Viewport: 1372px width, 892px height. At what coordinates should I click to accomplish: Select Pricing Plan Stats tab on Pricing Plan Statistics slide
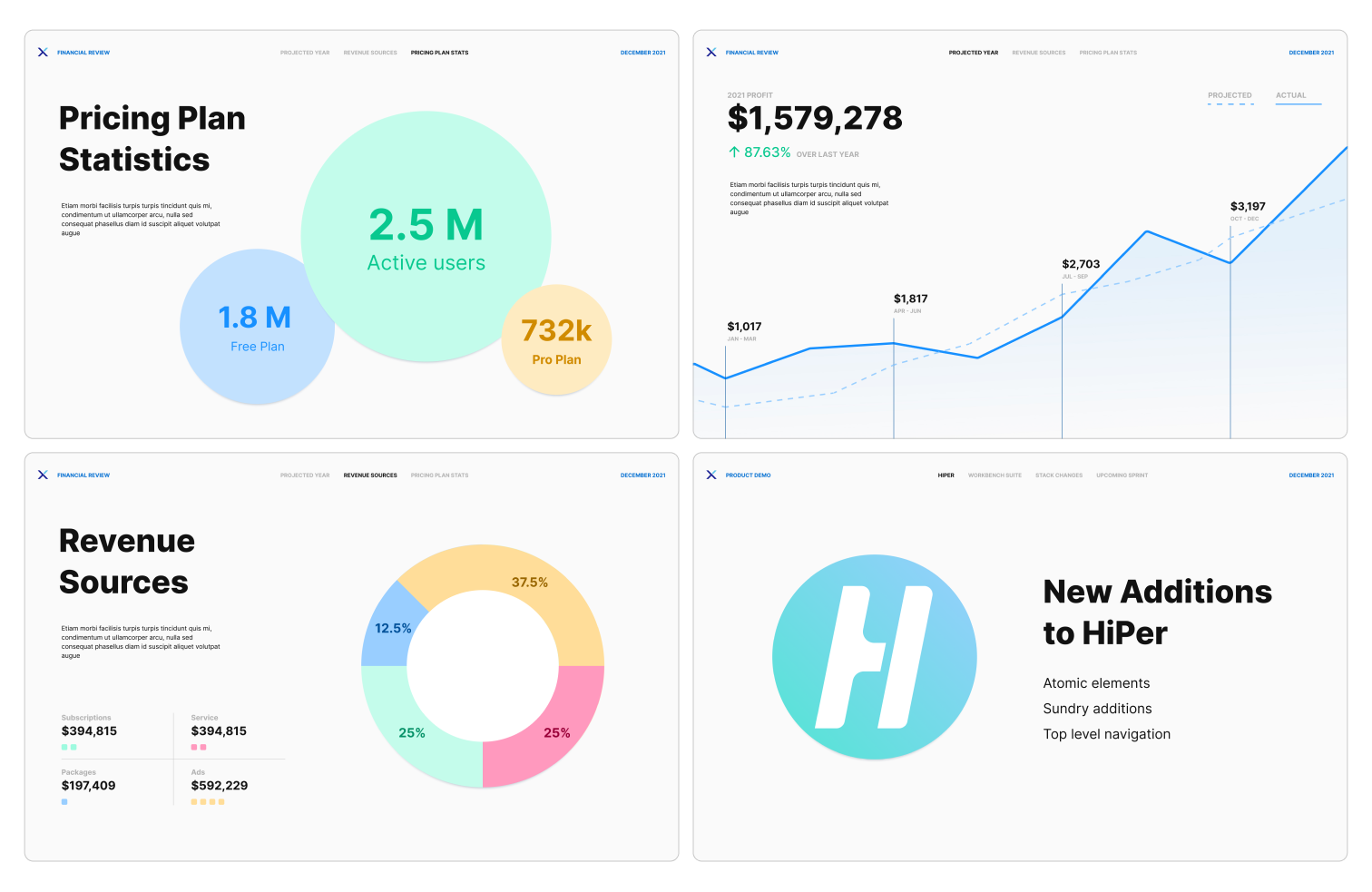pos(440,53)
